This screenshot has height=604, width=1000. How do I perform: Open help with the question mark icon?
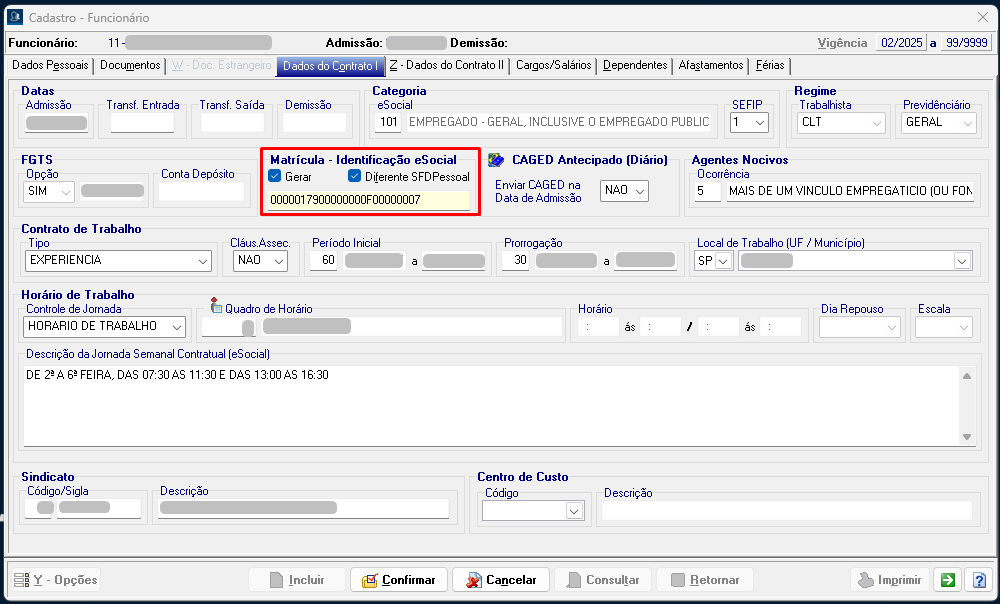pos(978,580)
